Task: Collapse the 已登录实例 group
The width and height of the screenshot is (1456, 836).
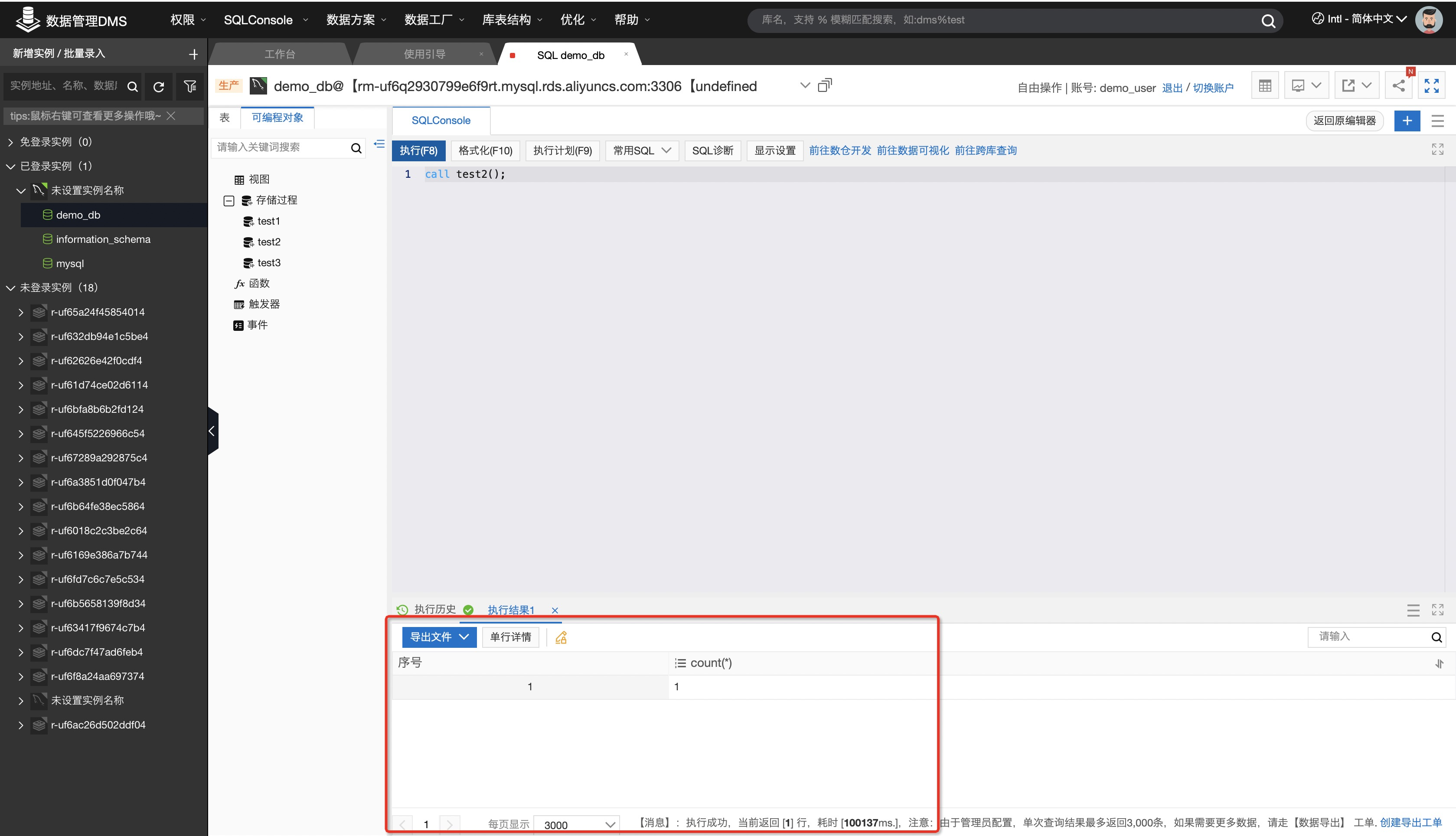Action: (10, 167)
